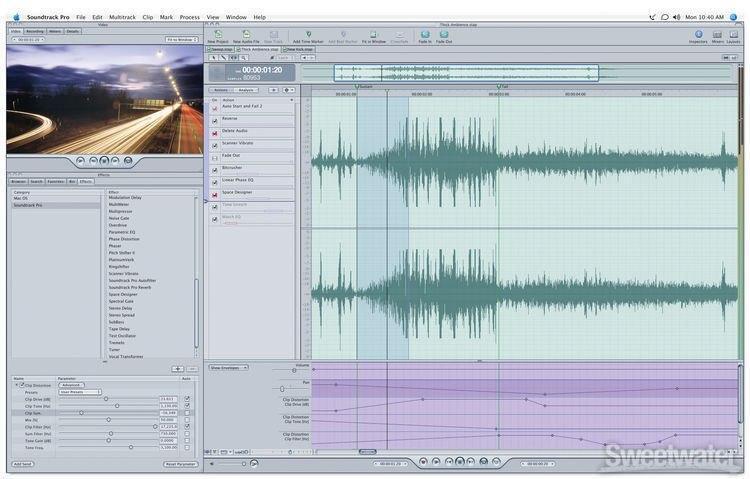Open the Inspectors toolbar icon
Viewport: 750px width, 479px height.
698,36
